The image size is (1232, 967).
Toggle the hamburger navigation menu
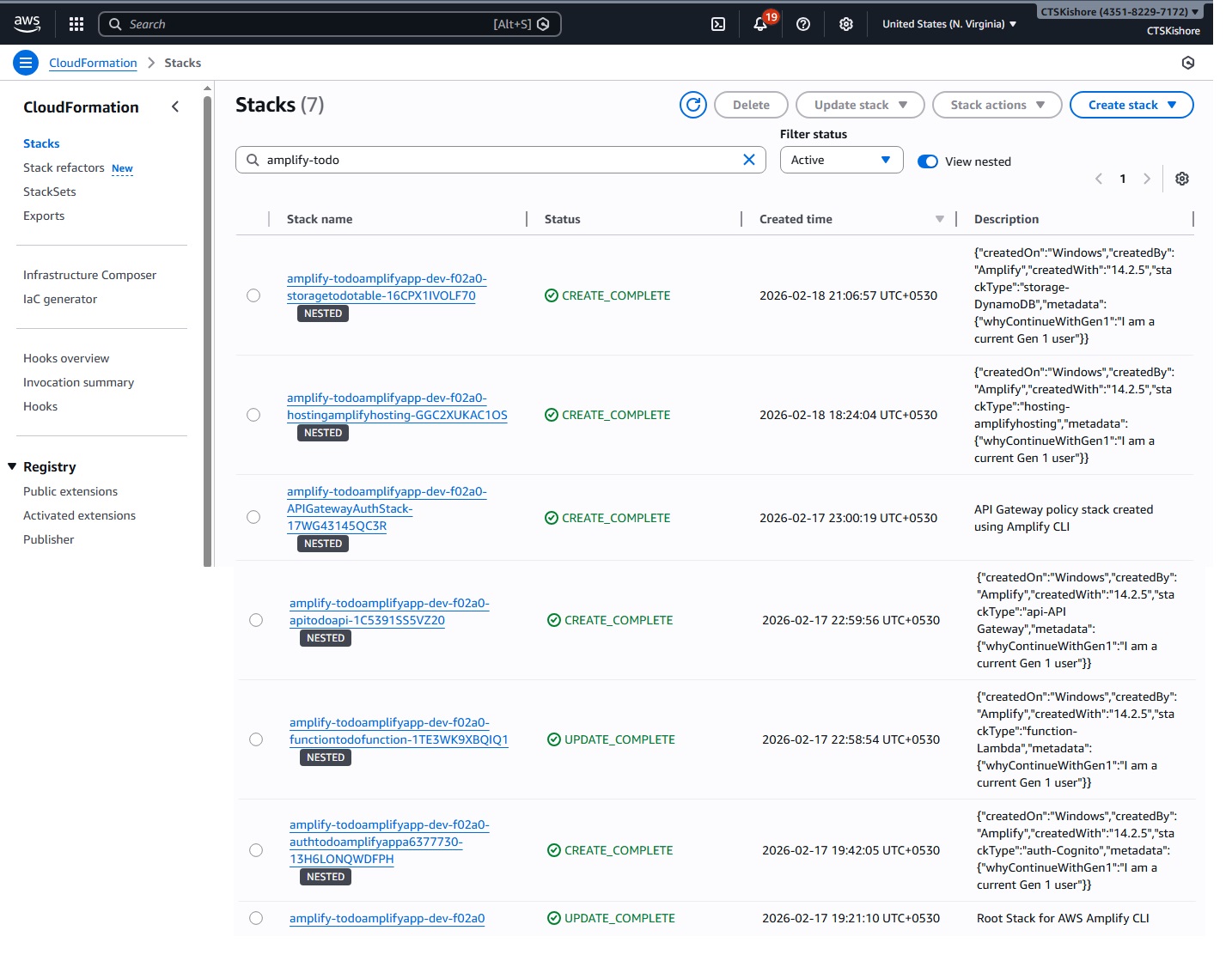coord(26,63)
